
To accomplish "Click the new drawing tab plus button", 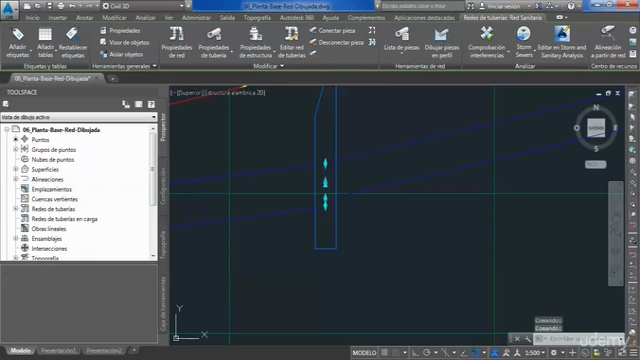I will click(112, 78).
